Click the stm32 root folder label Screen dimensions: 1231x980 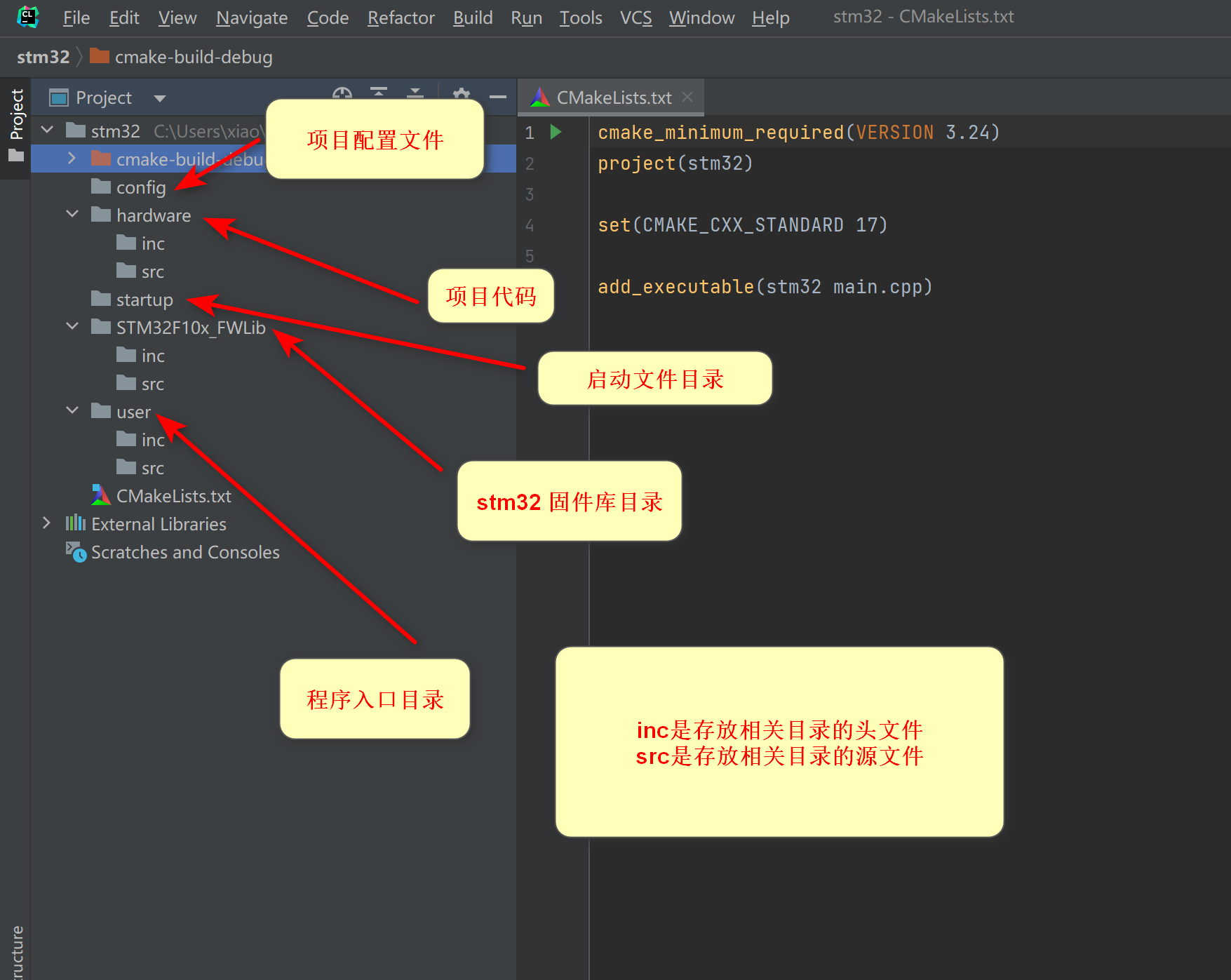(x=115, y=131)
